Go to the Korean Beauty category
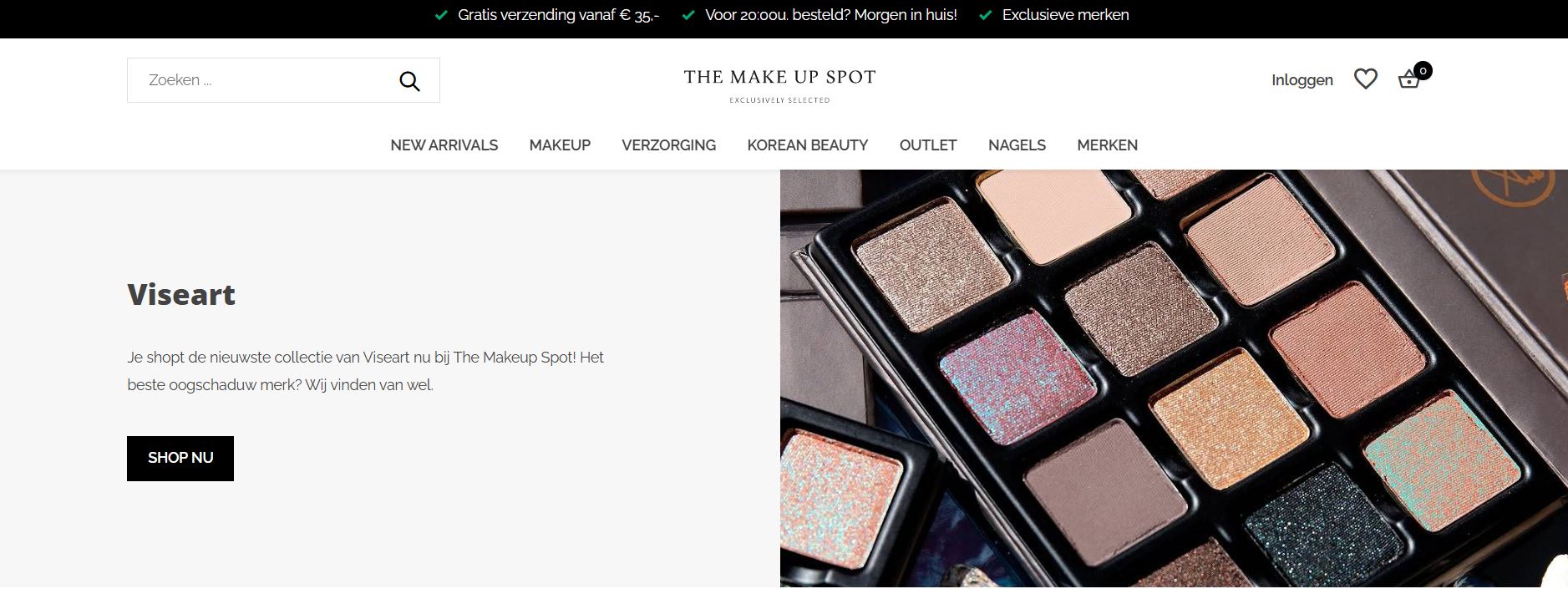 807,145
